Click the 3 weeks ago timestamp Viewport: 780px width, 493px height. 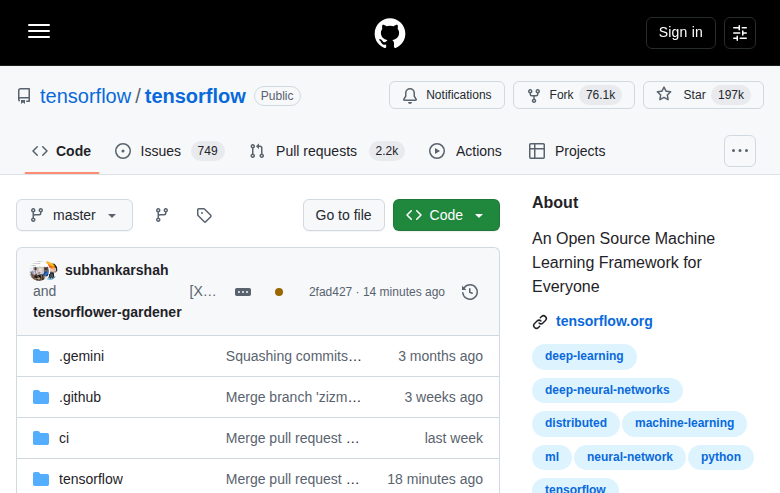pyautogui.click(x=444, y=397)
